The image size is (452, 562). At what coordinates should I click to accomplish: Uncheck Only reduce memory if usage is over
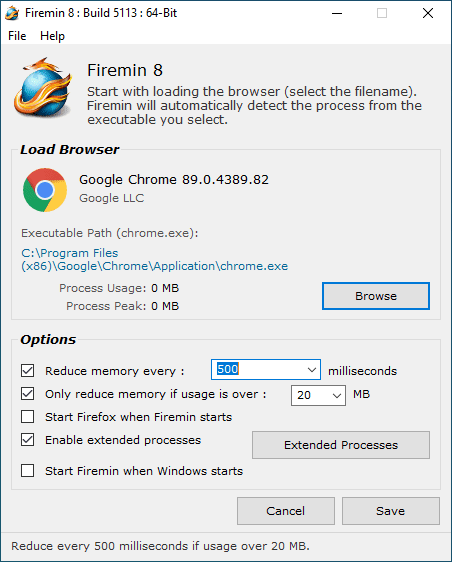click(28, 394)
